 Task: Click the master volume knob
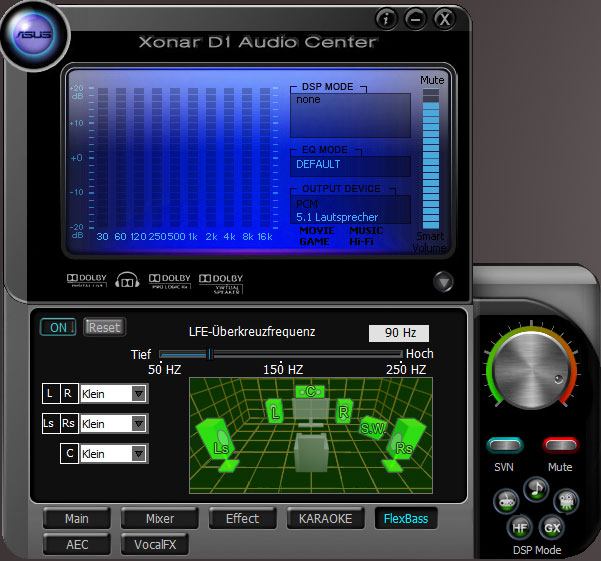(531, 370)
